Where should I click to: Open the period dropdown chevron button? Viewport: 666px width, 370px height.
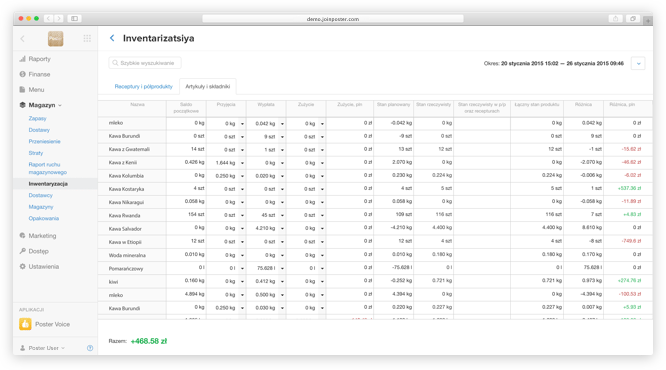[638, 64]
